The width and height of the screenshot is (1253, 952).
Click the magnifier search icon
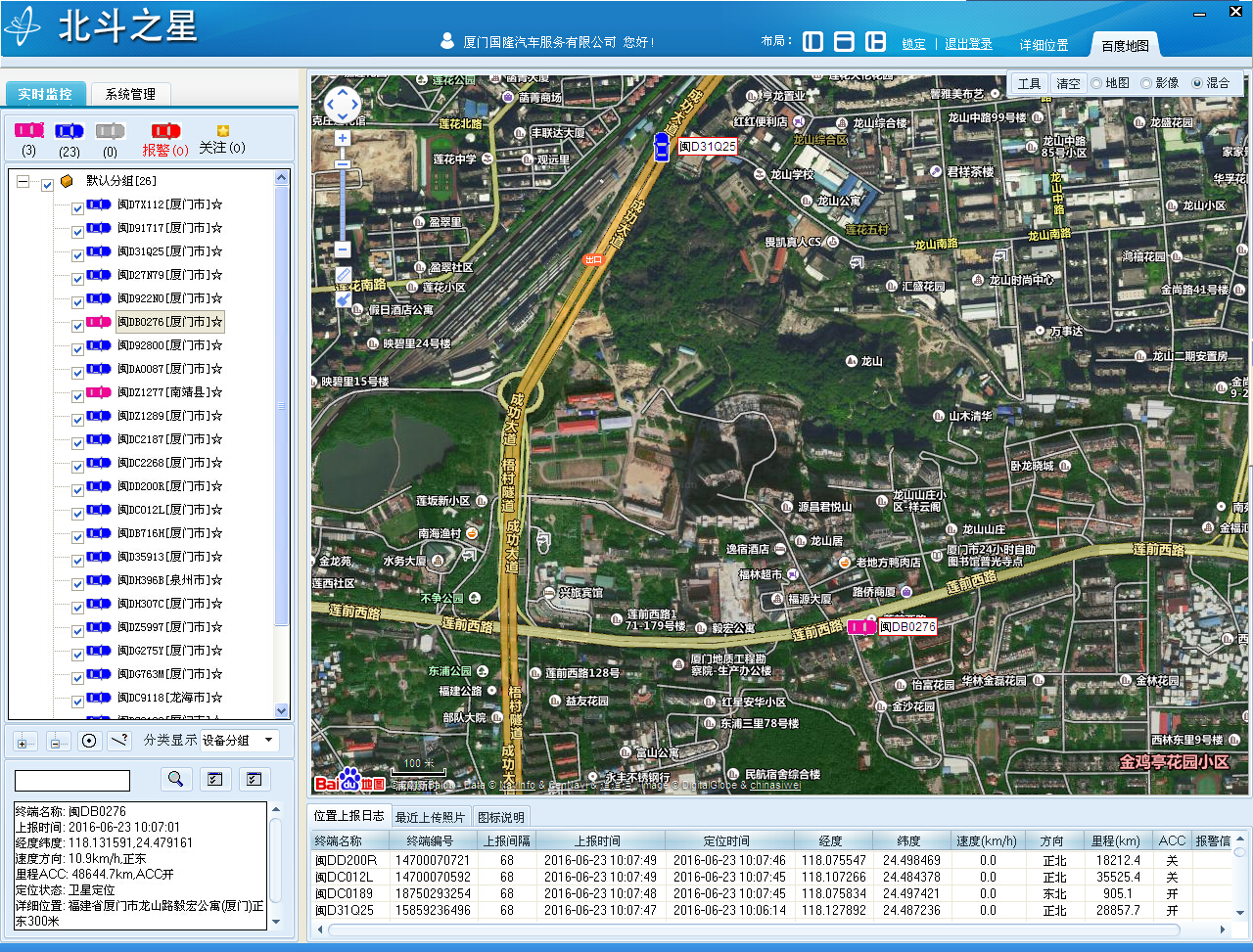click(x=176, y=779)
